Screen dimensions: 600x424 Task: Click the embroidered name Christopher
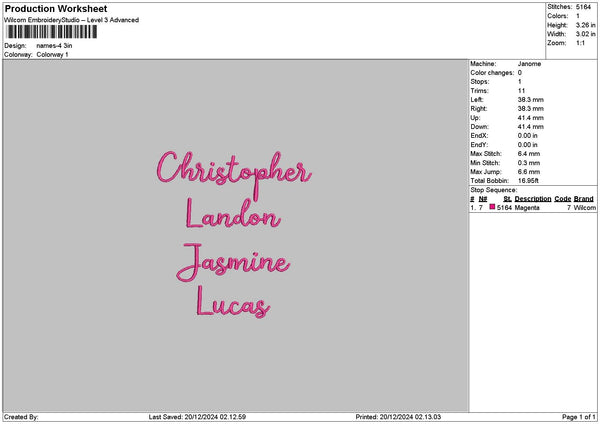pos(234,174)
